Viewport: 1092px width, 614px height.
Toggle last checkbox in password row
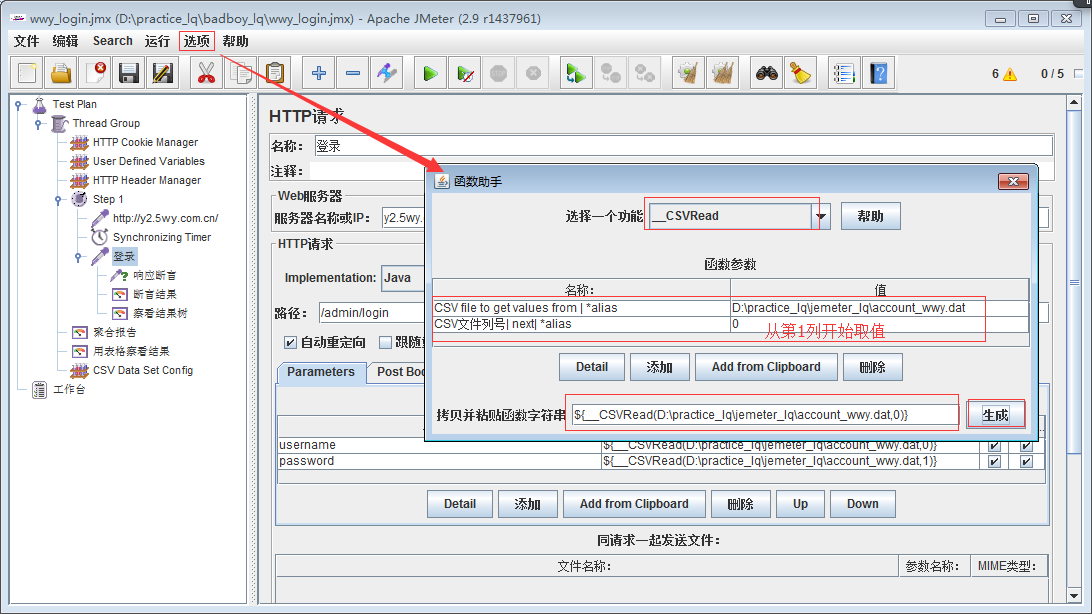click(x=1026, y=461)
